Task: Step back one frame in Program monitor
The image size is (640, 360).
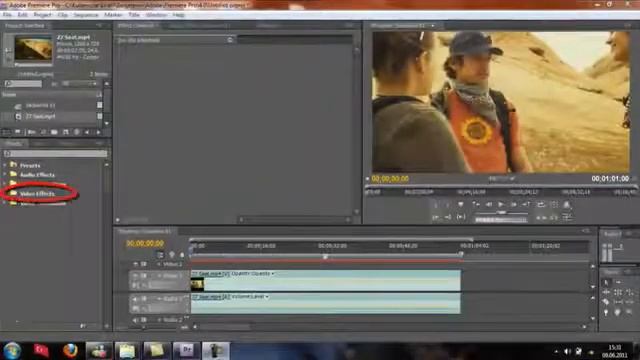Action: pos(489,204)
